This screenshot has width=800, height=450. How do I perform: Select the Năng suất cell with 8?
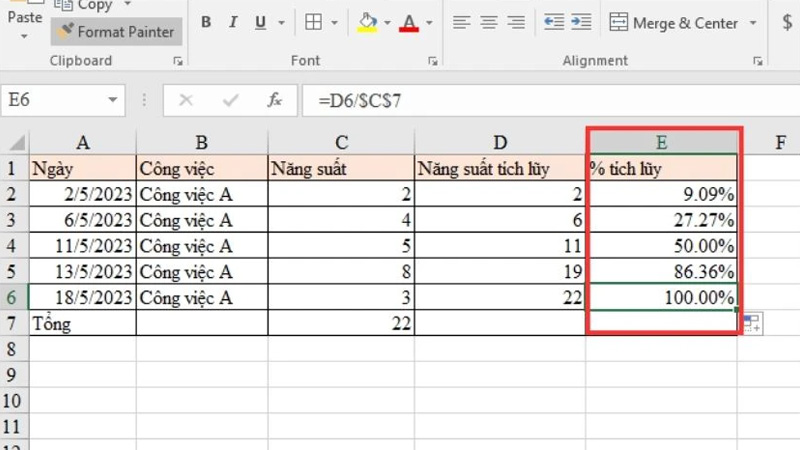coord(341,271)
